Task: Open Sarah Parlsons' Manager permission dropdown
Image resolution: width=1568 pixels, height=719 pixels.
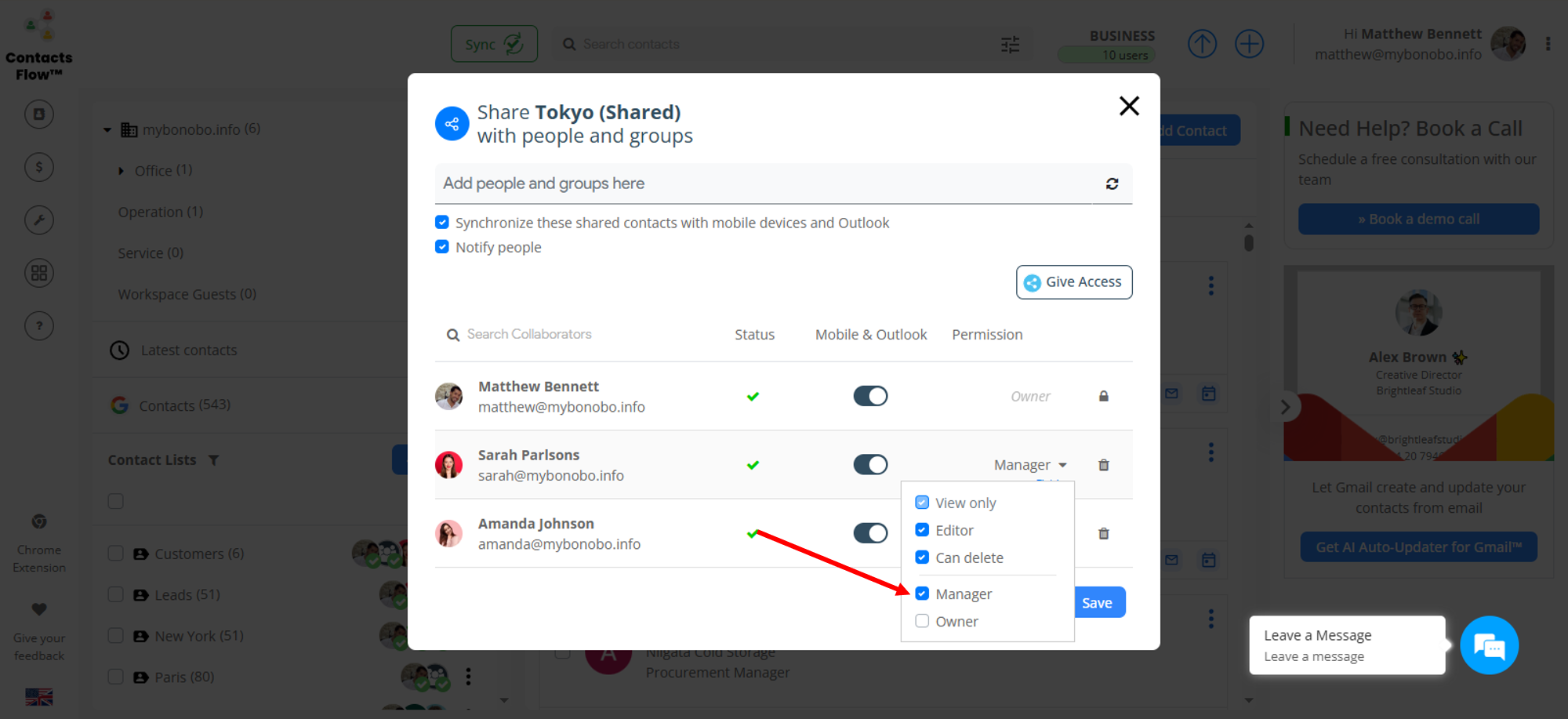Action: click(x=1029, y=465)
